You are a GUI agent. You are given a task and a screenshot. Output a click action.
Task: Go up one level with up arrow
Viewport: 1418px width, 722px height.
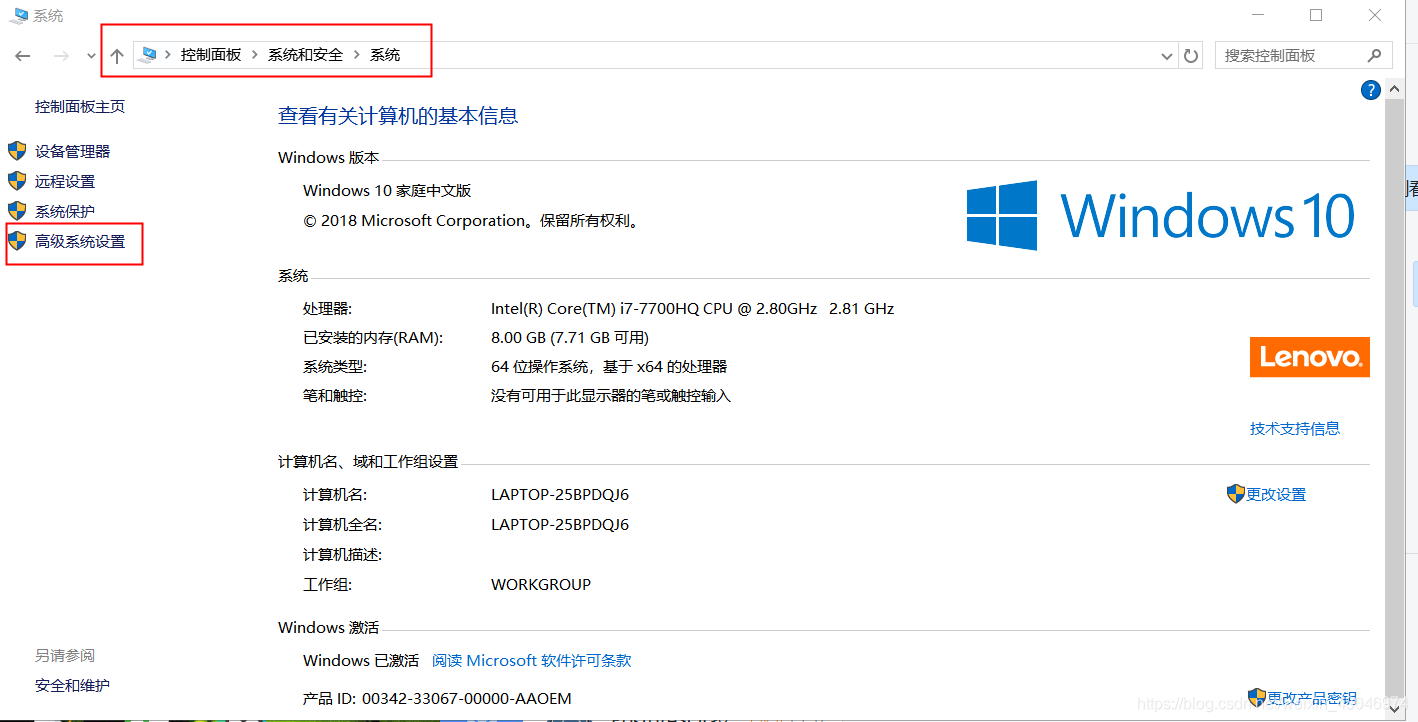117,56
